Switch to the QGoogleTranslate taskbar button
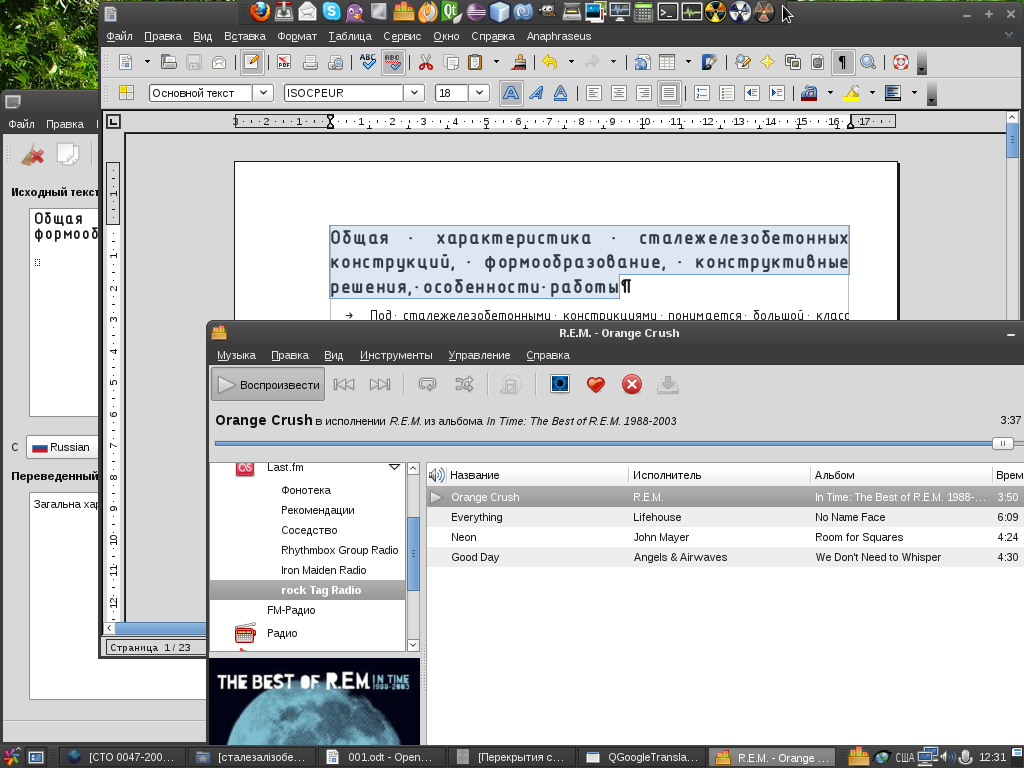1024x768 pixels. pyautogui.click(x=642, y=758)
